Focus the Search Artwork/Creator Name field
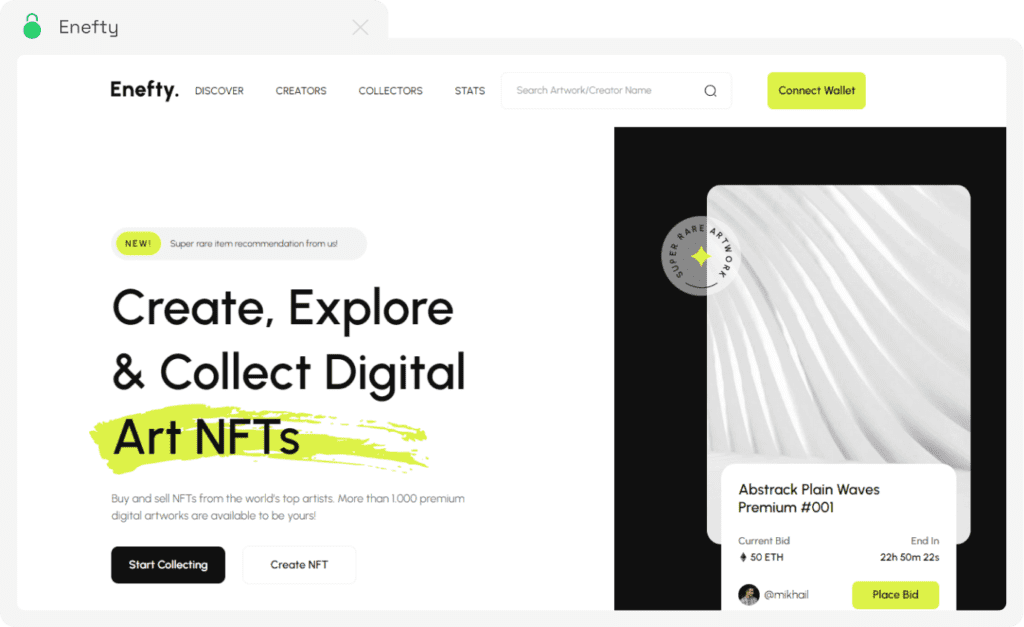 coord(616,90)
